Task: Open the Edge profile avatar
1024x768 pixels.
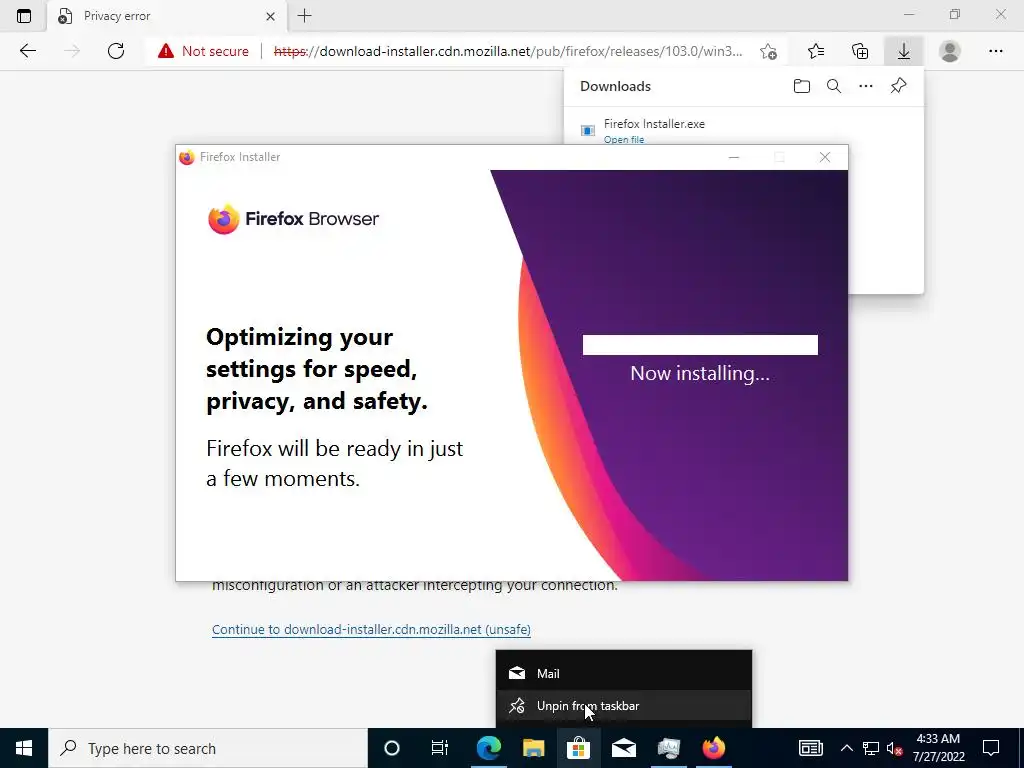Action: pyautogui.click(x=950, y=51)
